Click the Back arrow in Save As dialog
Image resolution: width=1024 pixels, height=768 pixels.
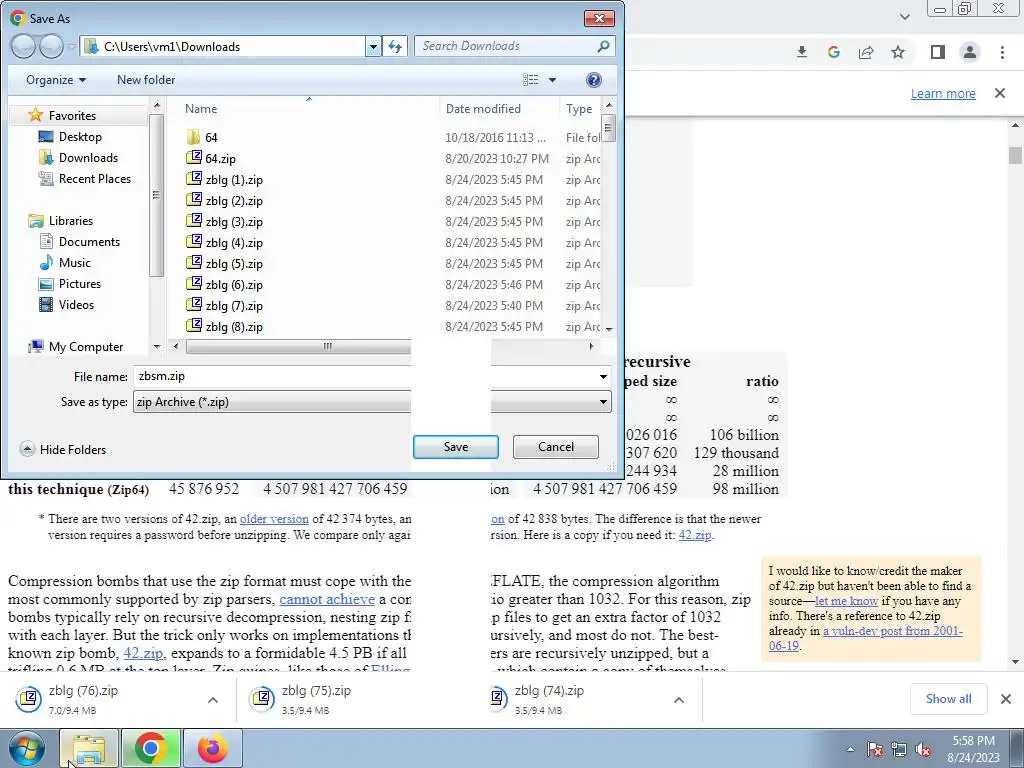click(x=24, y=46)
